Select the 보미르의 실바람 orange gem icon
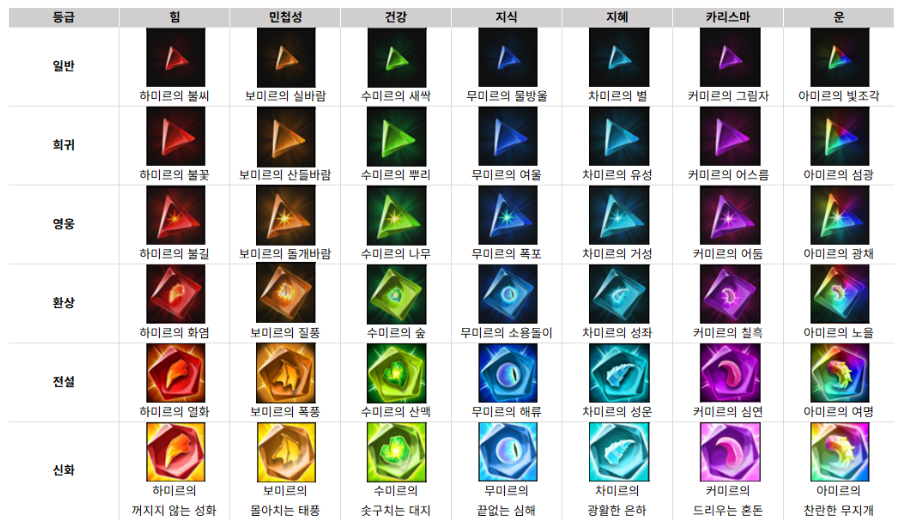The image size is (904, 520). 286,58
